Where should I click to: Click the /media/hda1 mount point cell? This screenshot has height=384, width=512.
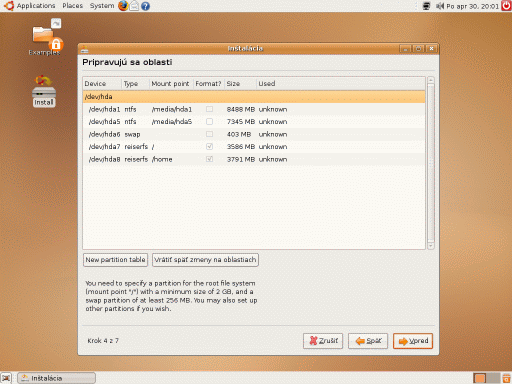tap(172, 109)
